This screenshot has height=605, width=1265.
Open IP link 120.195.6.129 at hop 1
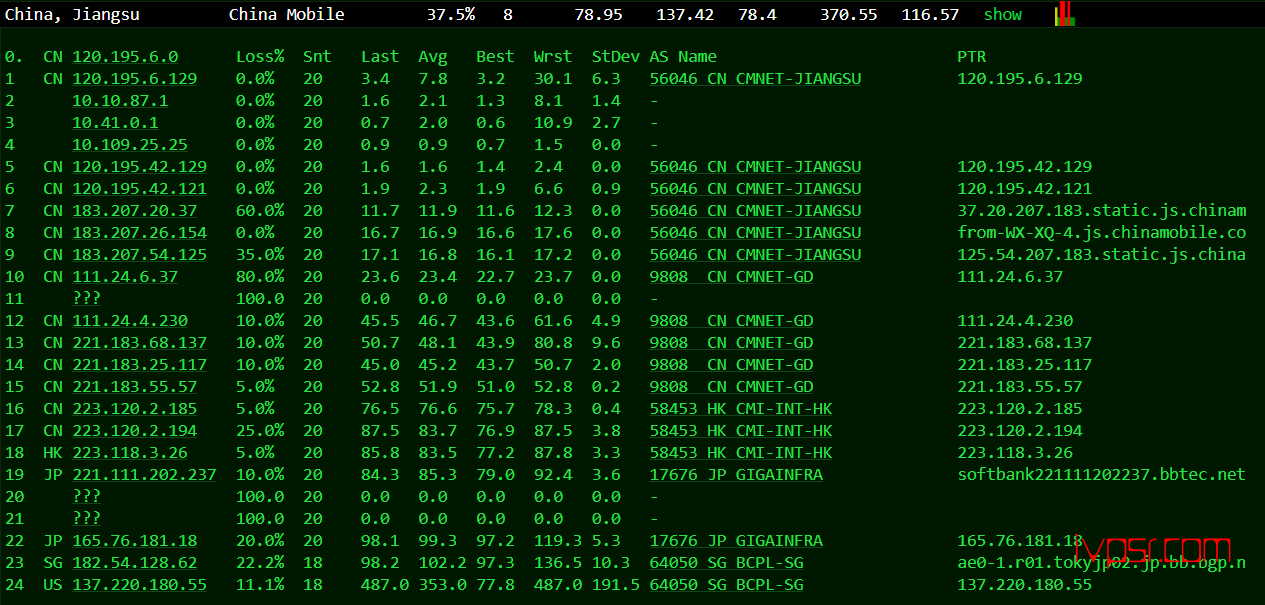tap(135, 79)
